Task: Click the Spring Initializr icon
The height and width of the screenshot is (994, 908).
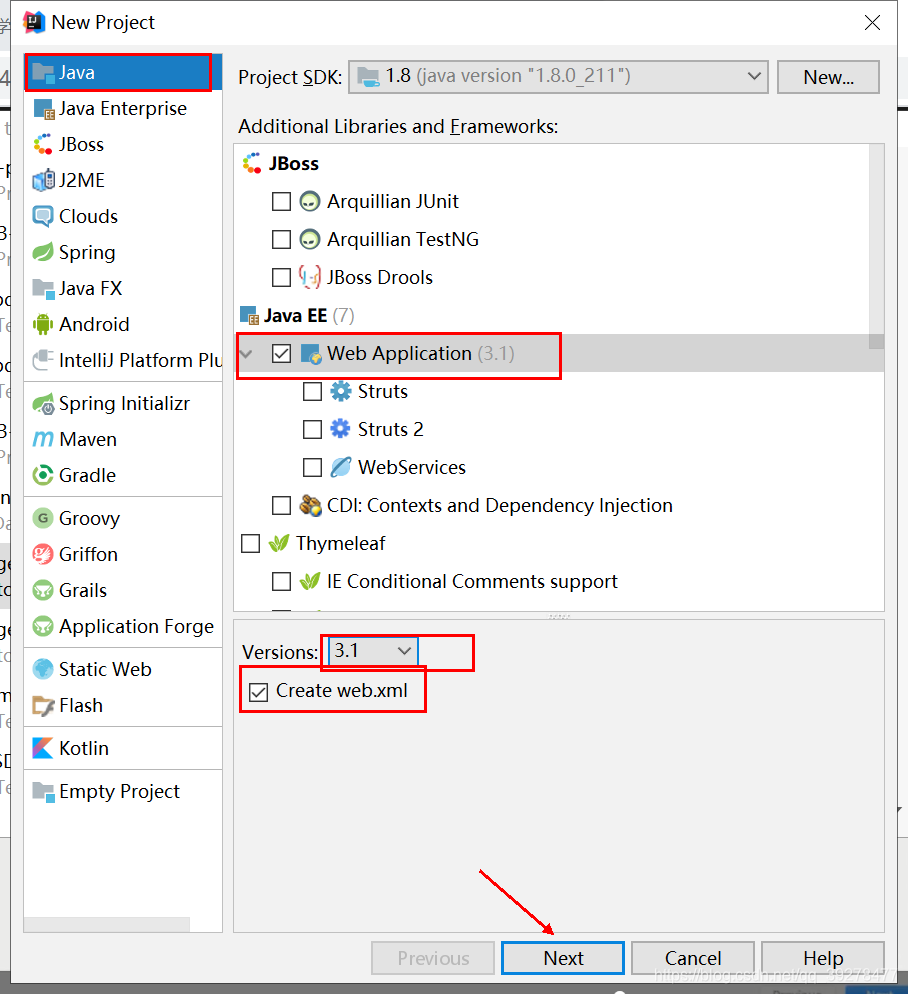Action: click(43, 404)
